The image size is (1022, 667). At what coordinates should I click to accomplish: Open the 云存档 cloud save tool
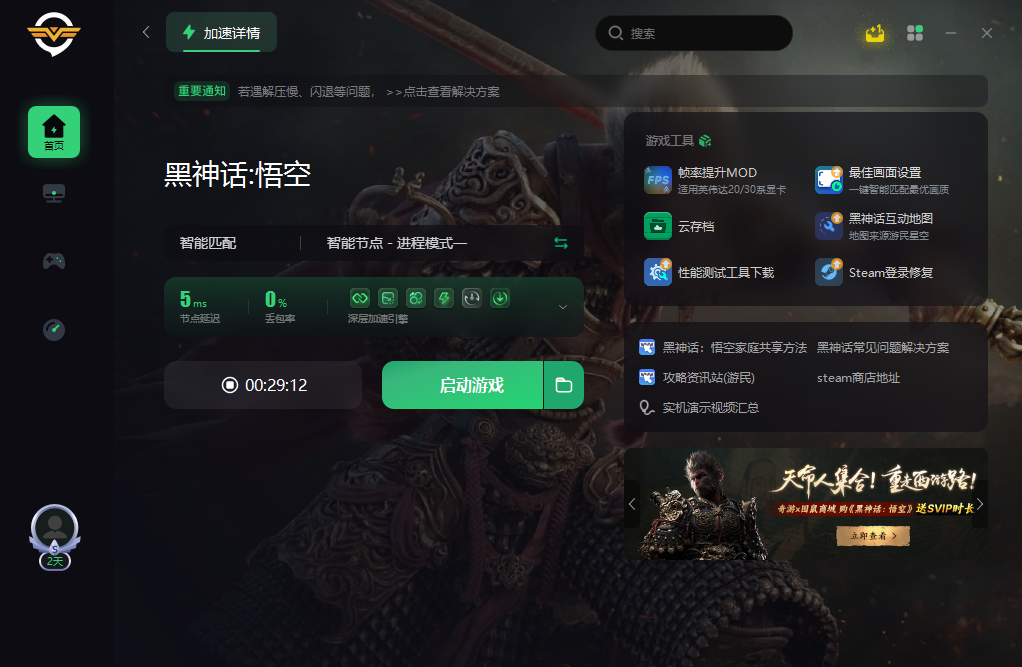click(679, 226)
